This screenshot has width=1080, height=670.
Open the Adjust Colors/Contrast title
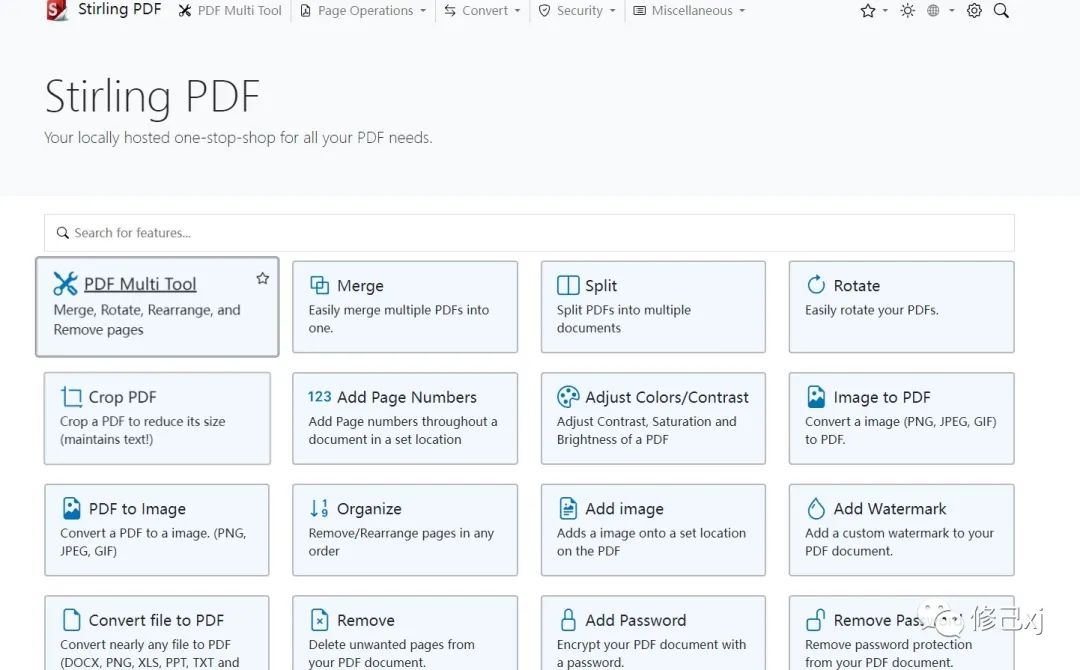point(667,397)
